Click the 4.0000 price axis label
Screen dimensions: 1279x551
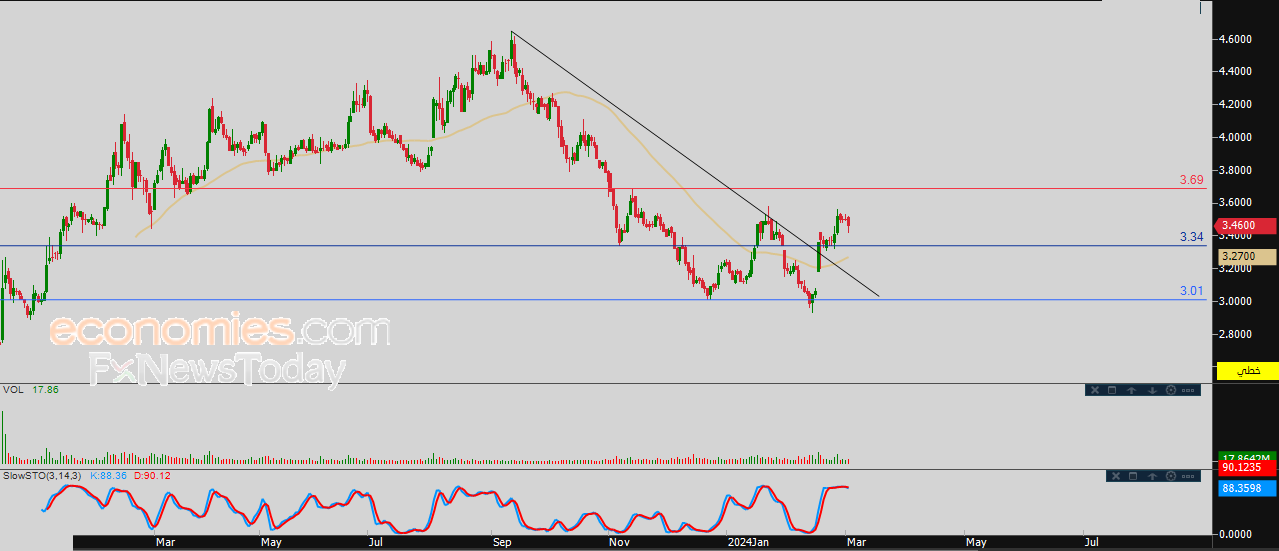pos(1237,137)
